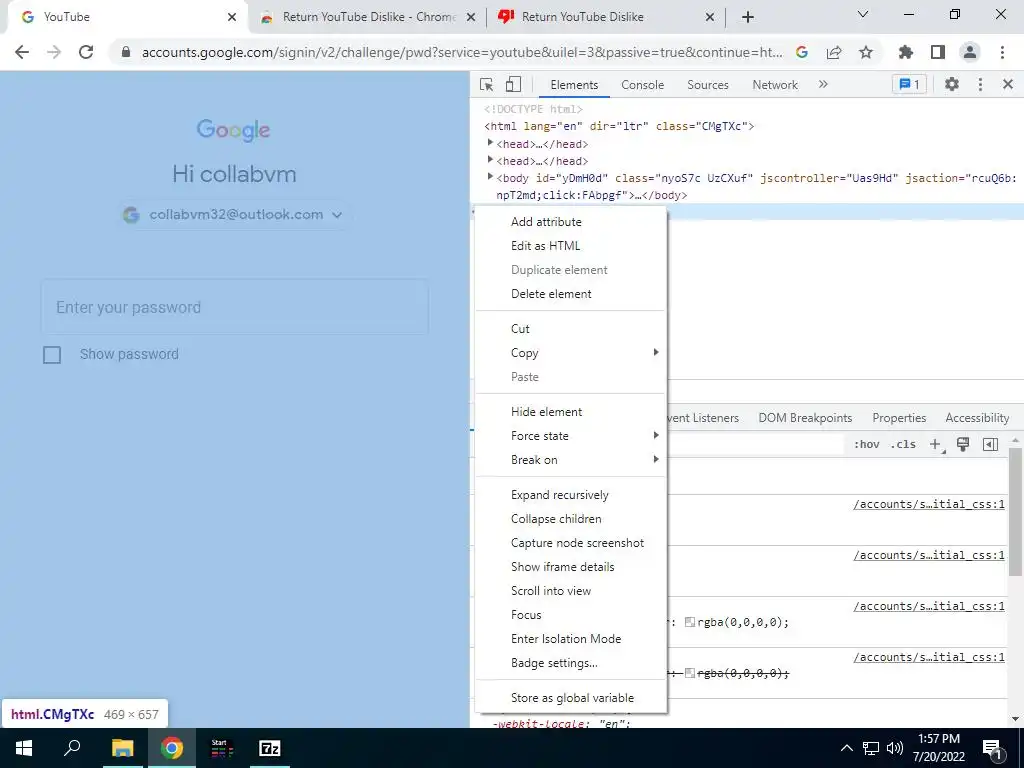The width and height of the screenshot is (1024, 768).
Task: Go back to the previous page
Action: [x=22, y=52]
